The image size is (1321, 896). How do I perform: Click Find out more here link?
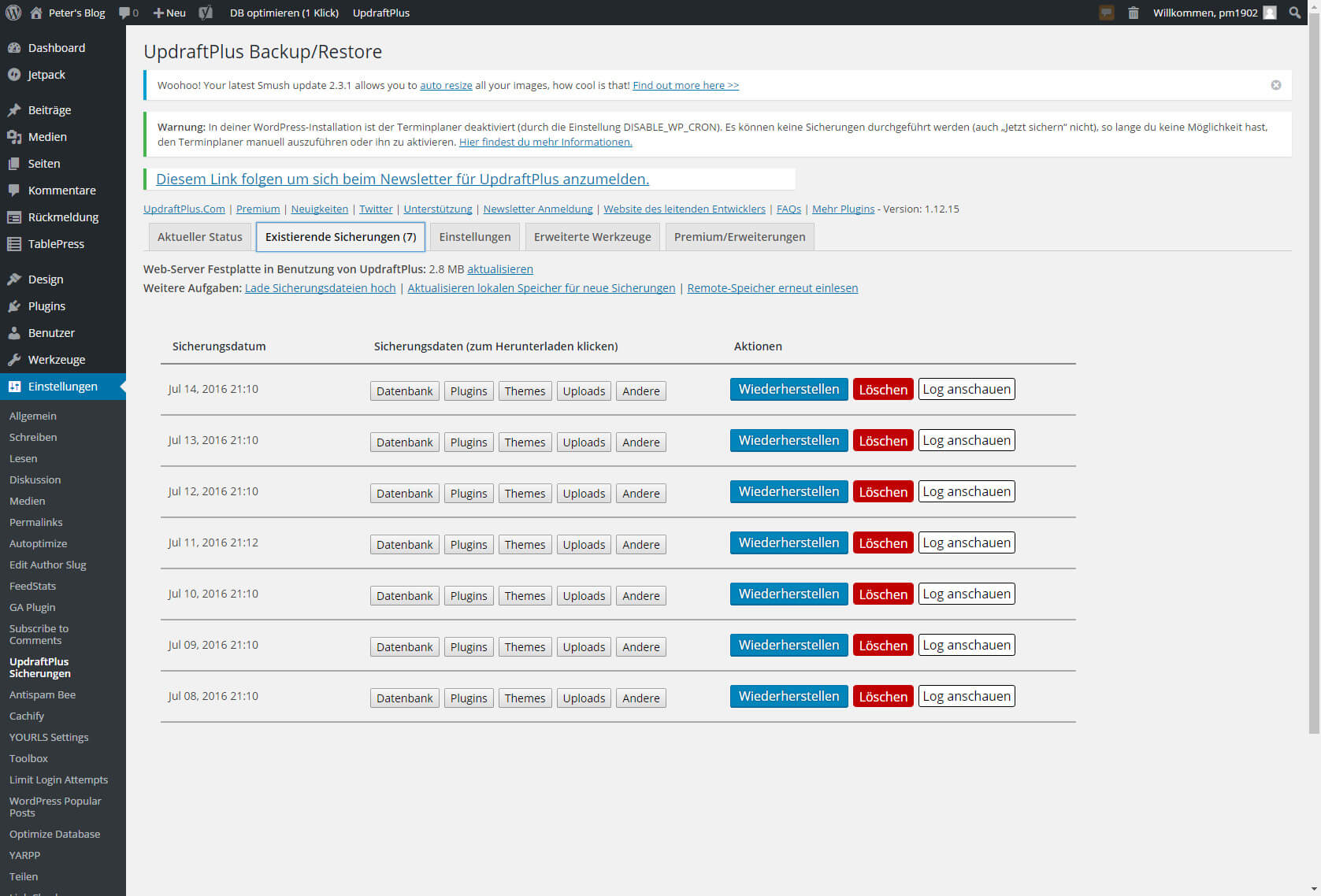tap(686, 85)
